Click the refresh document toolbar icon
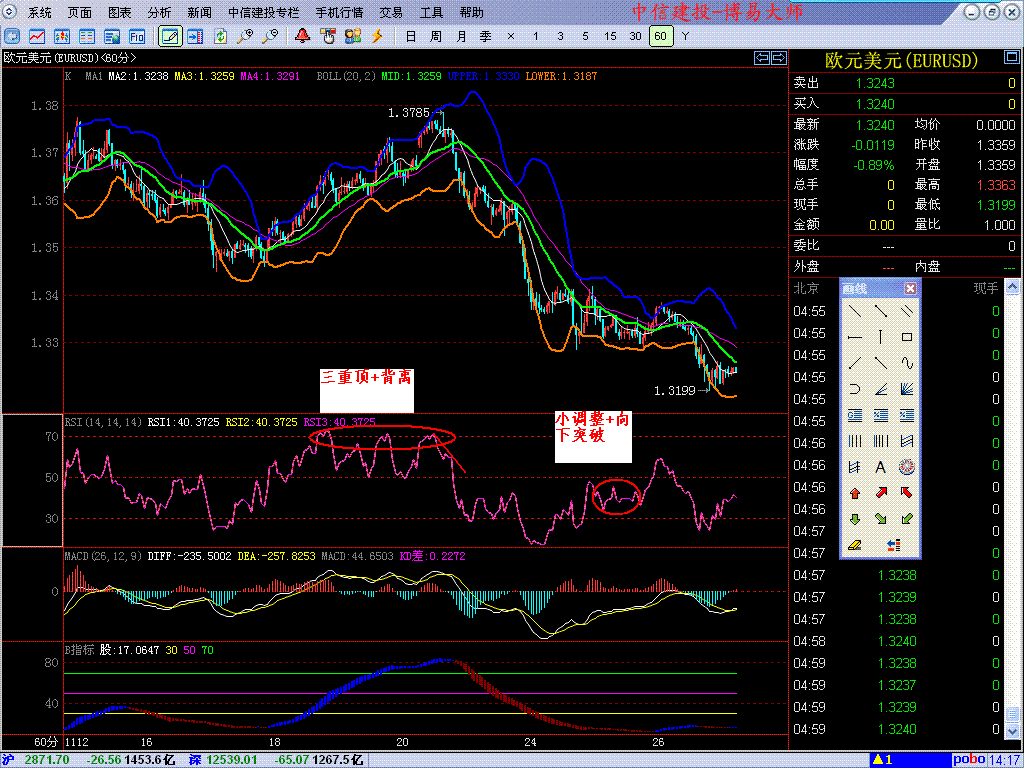 [x=220, y=36]
